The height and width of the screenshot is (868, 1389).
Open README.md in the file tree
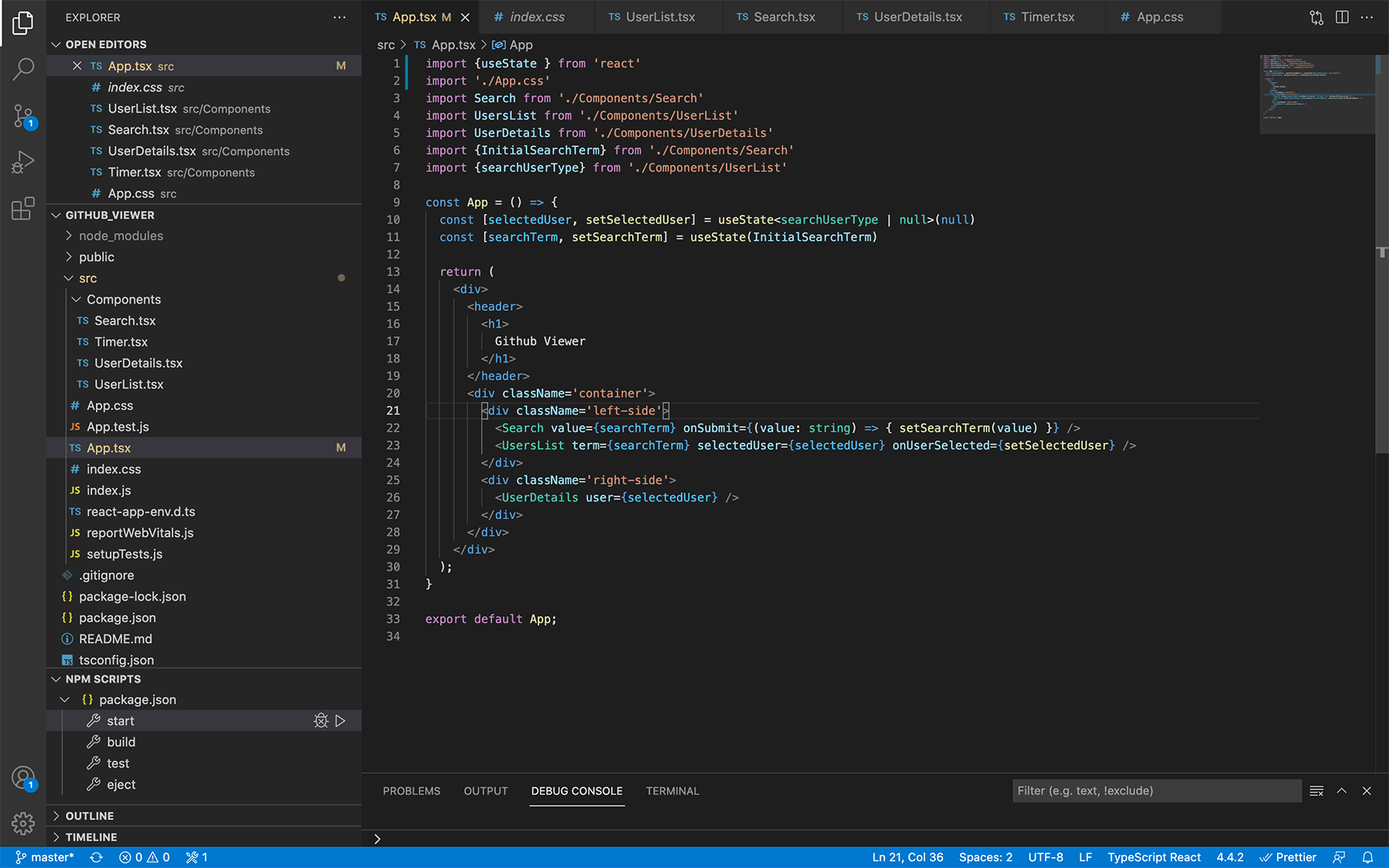(x=204, y=639)
